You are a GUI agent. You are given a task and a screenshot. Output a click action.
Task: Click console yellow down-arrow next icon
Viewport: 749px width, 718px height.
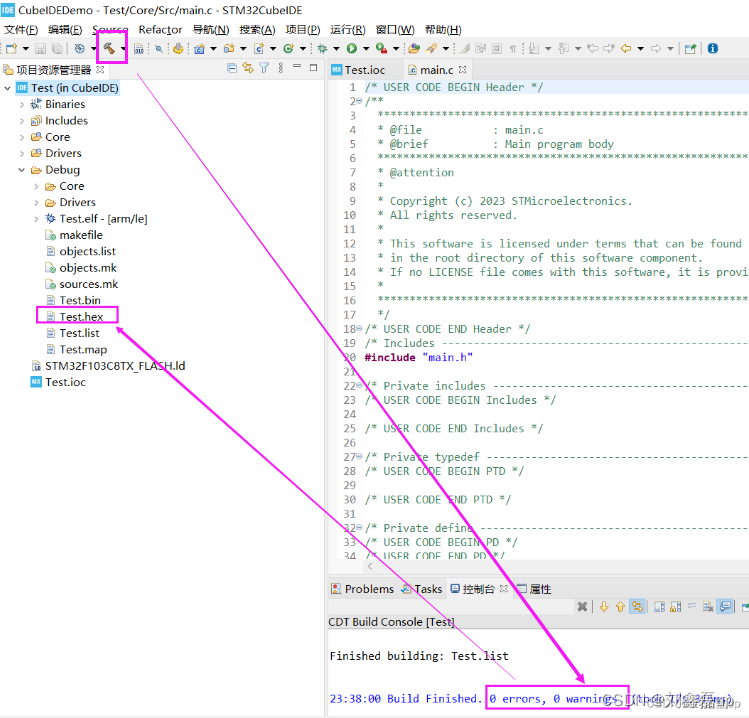[604, 606]
